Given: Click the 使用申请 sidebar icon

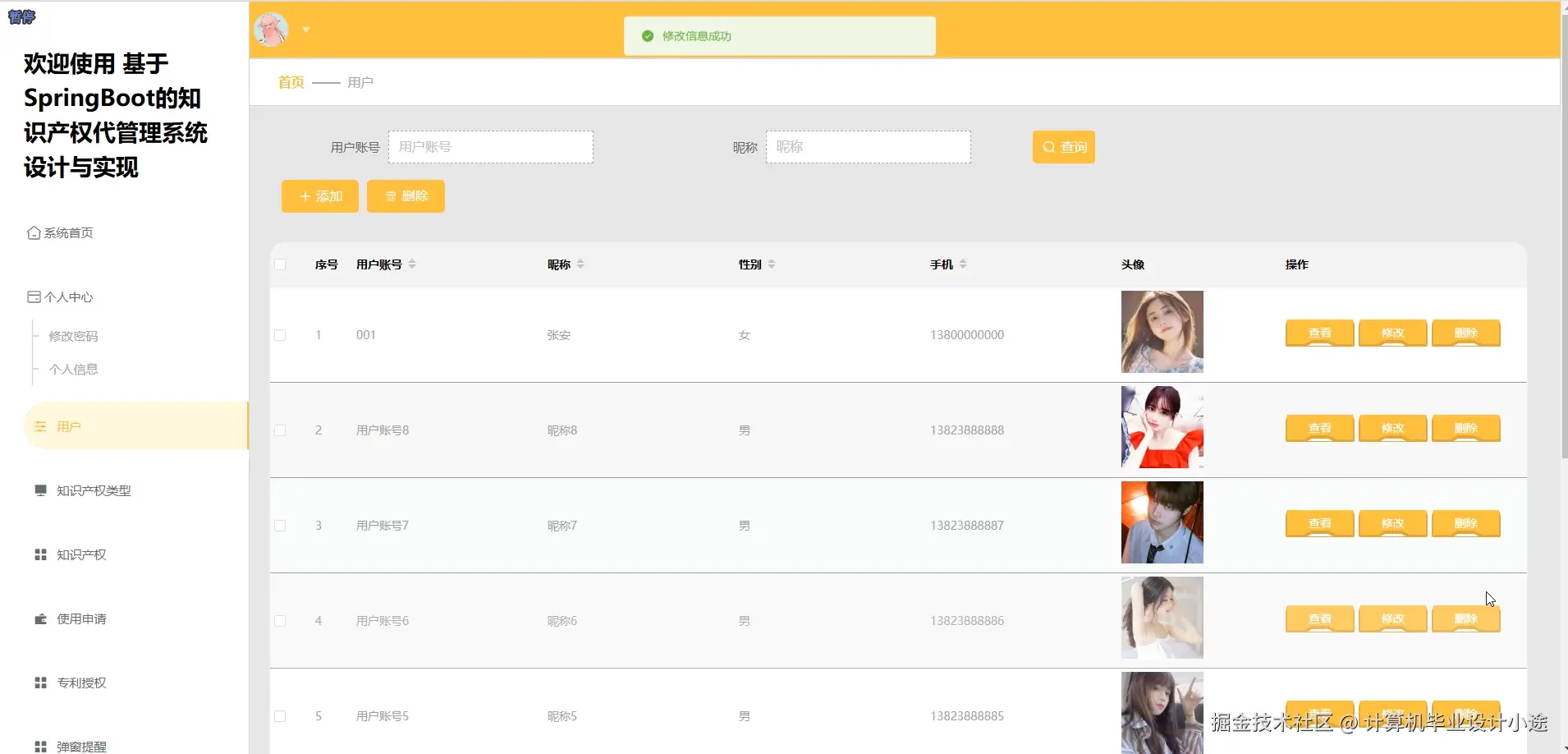Looking at the screenshot, I should (40, 619).
